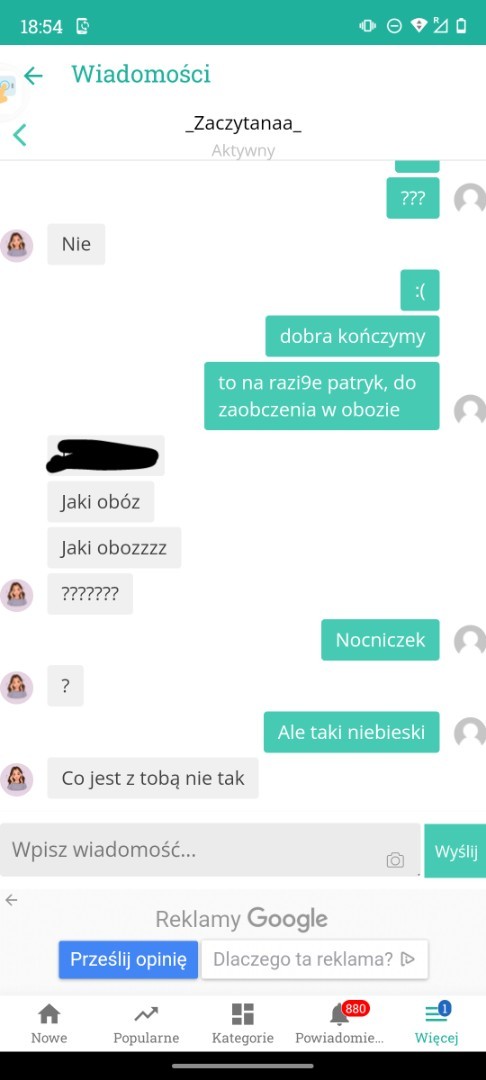Tap gray avatar beside 'Ale taki niebieski'

[x=470, y=733]
